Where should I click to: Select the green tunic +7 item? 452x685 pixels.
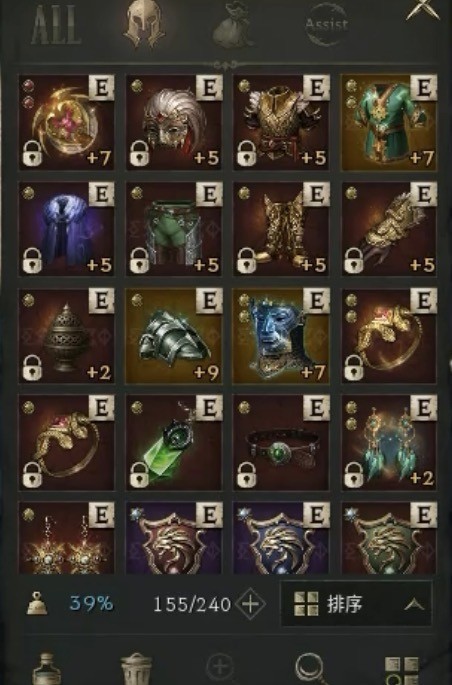pyautogui.click(x=389, y=122)
